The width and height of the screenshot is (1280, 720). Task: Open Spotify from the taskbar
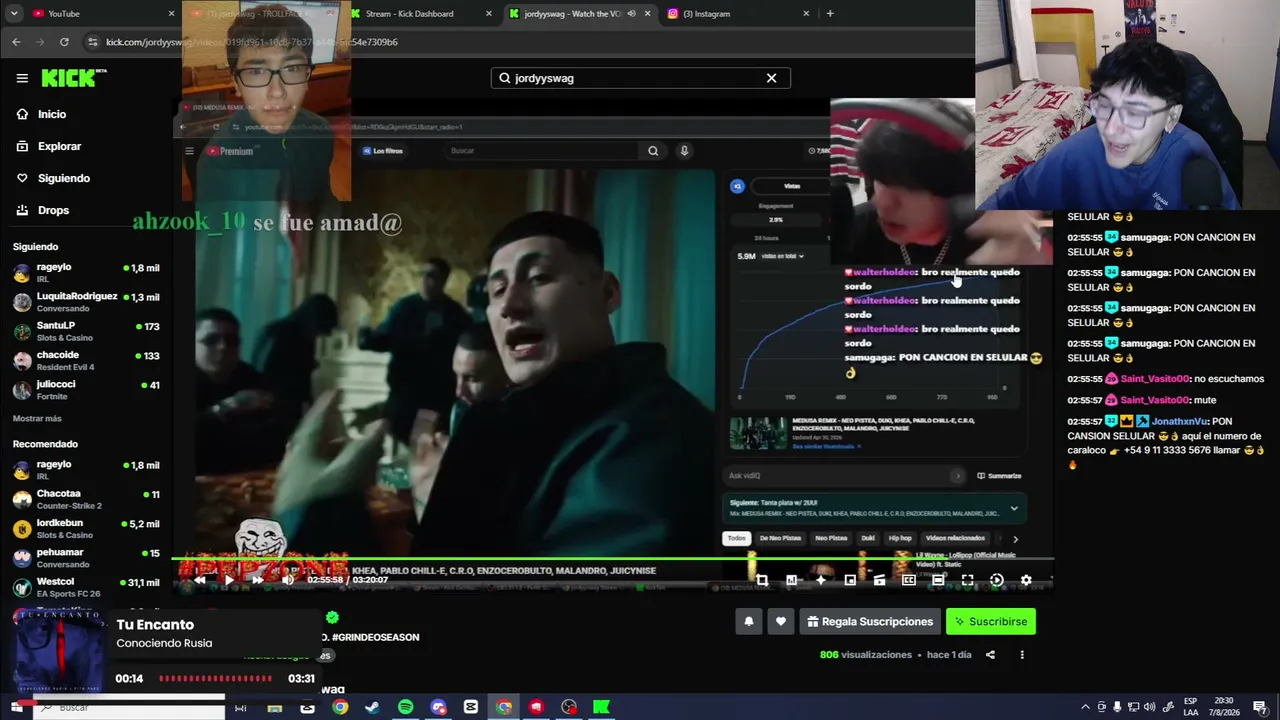click(x=405, y=707)
